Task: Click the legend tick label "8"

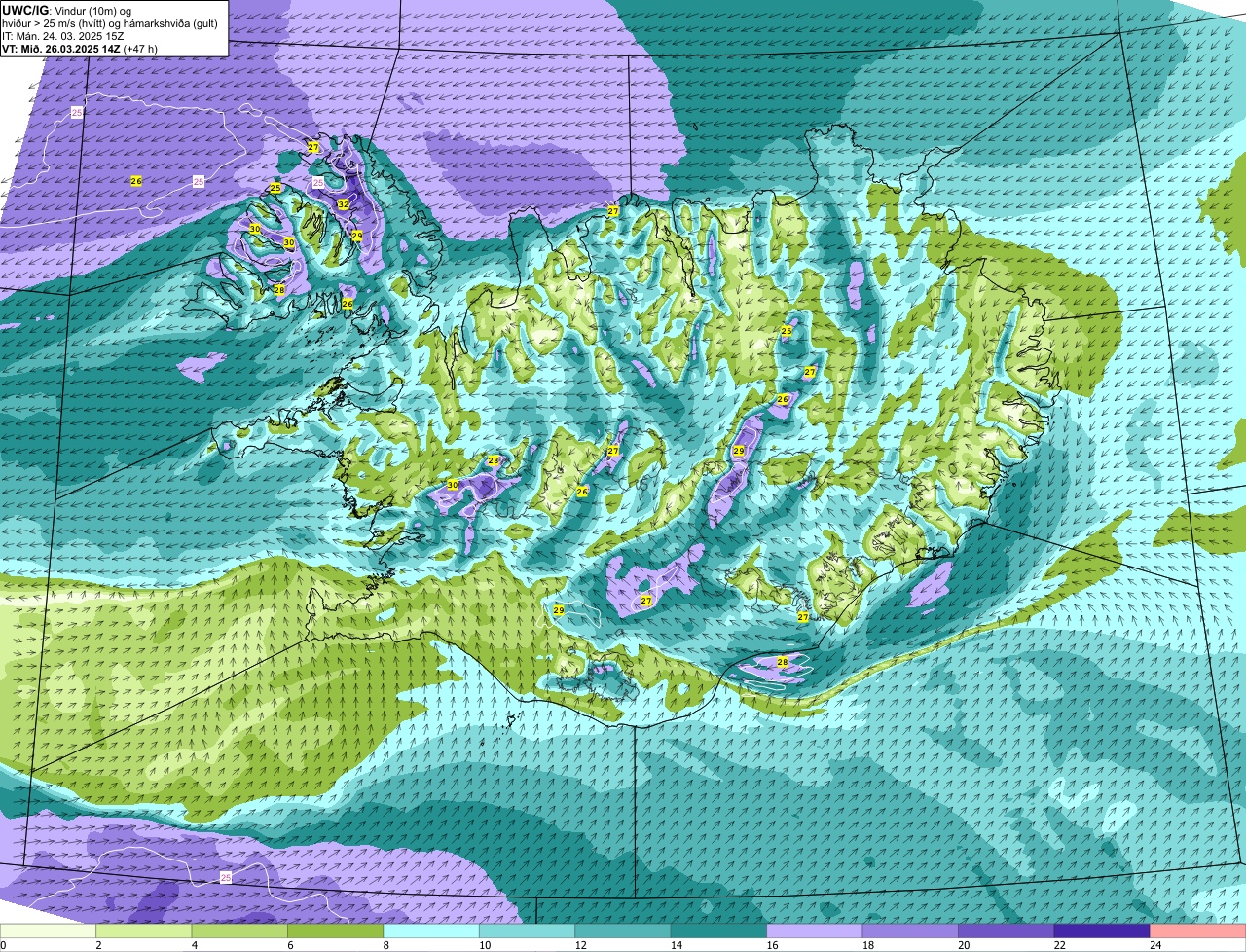Action: point(385,945)
